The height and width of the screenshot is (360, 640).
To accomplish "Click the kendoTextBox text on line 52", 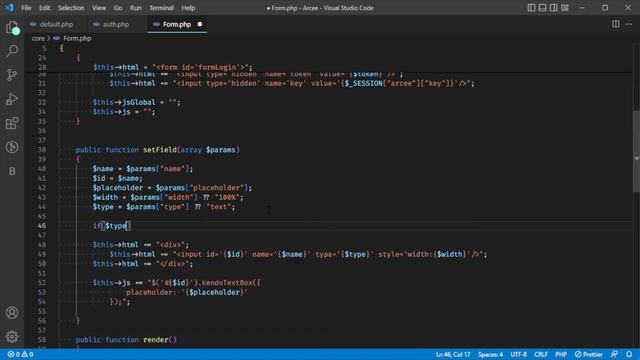I will [226, 282].
